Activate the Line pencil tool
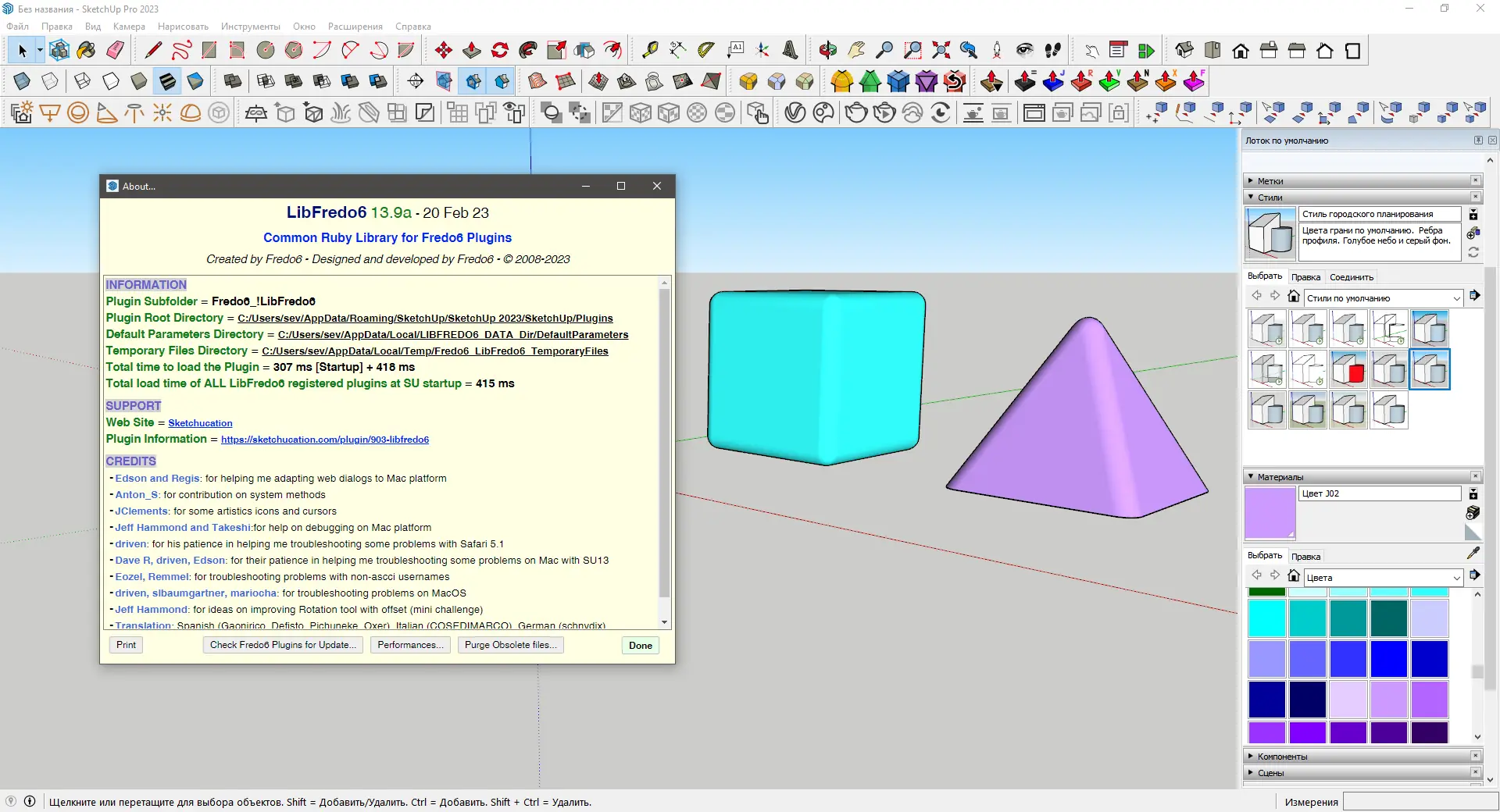 tap(153, 51)
